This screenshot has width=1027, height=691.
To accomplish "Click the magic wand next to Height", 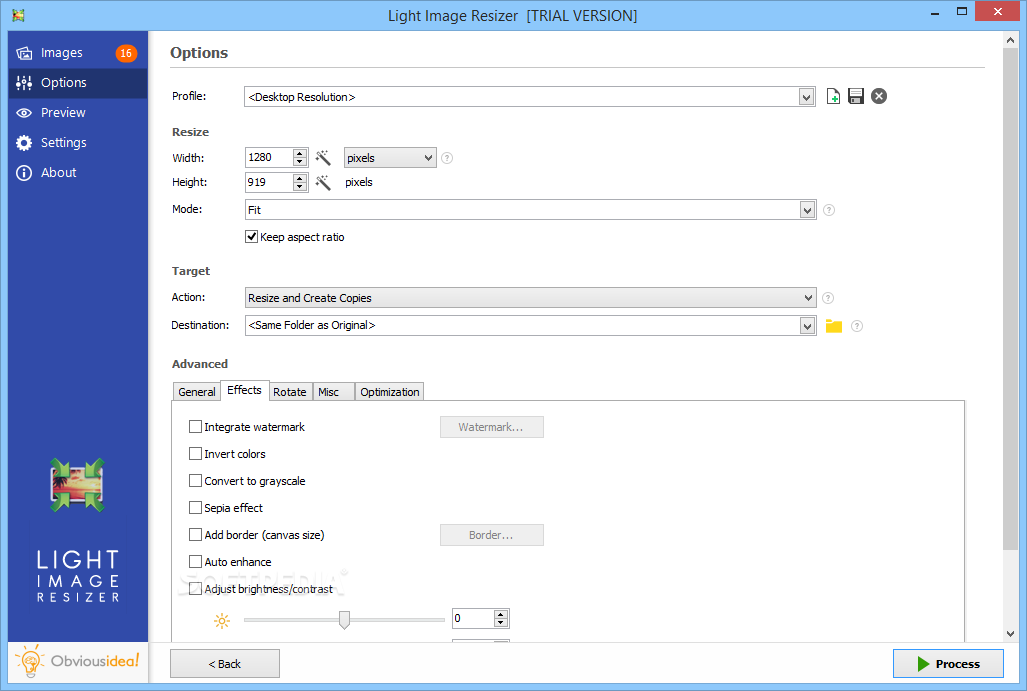I will pos(323,182).
